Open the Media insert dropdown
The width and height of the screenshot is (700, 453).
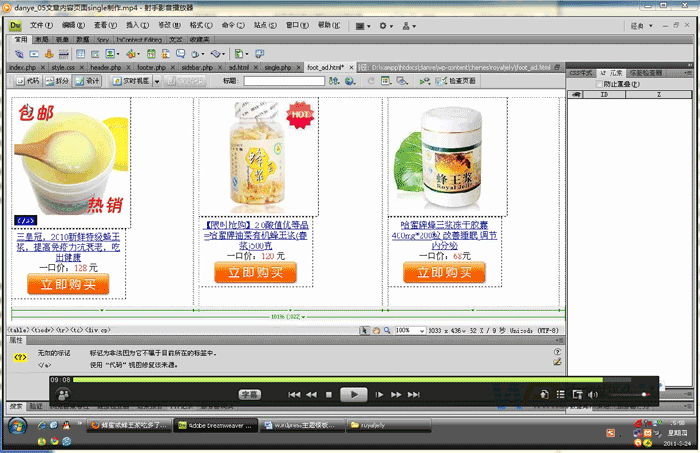coord(133,54)
